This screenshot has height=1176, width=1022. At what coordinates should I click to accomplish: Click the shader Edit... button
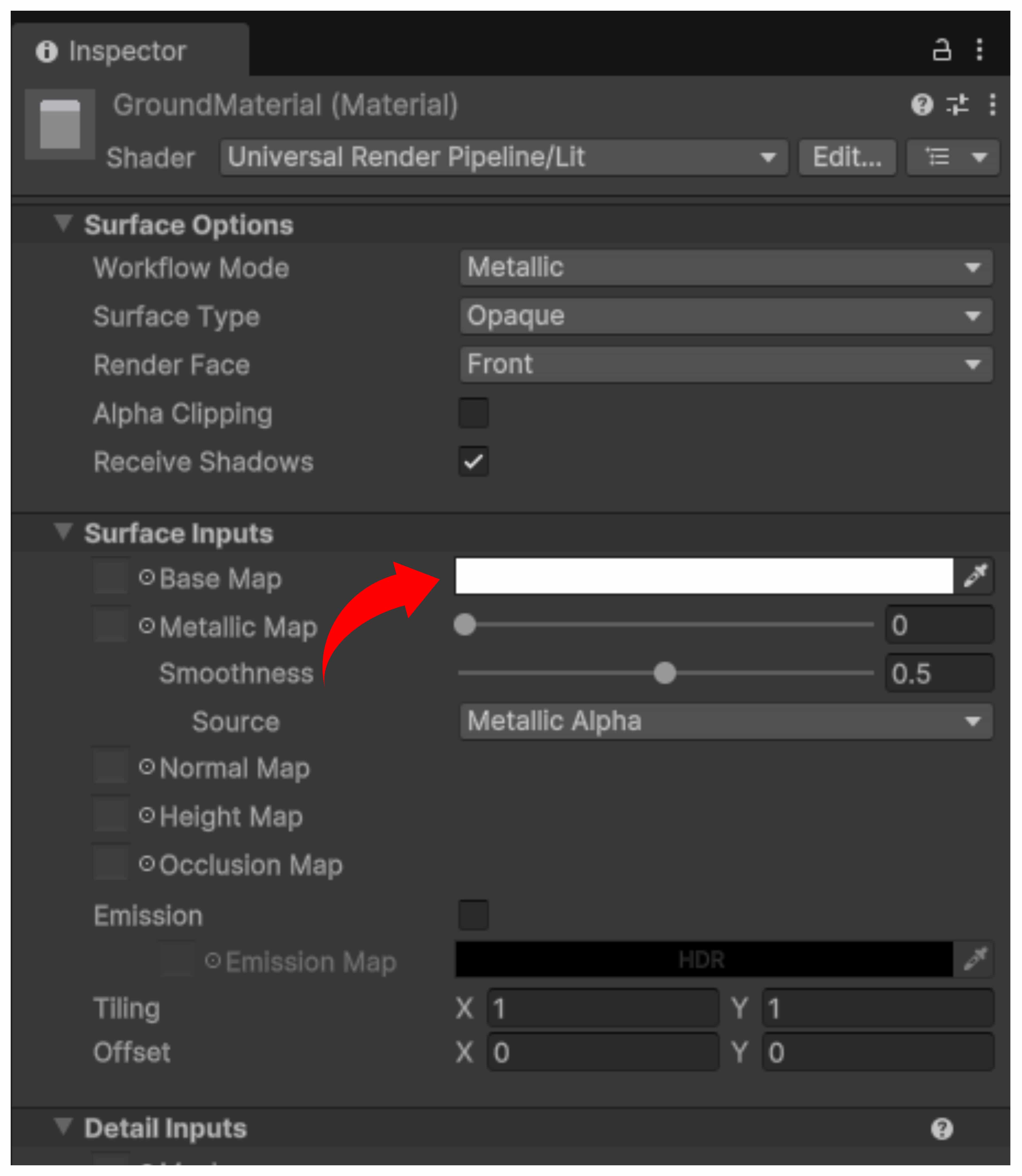pos(847,157)
